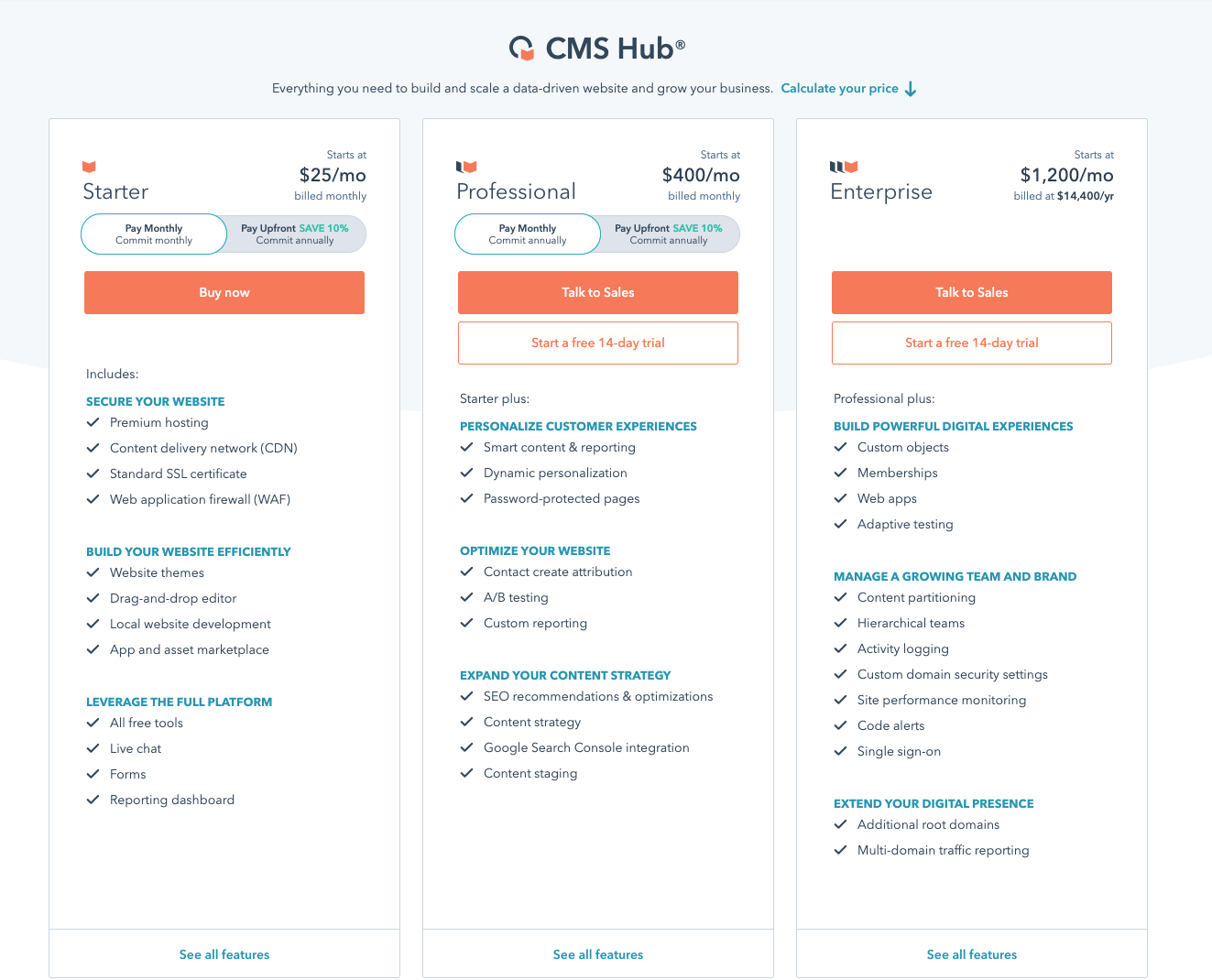Open See all features for Starter
The height and width of the screenshot is (980, 1212).
(x=224, y=954)
